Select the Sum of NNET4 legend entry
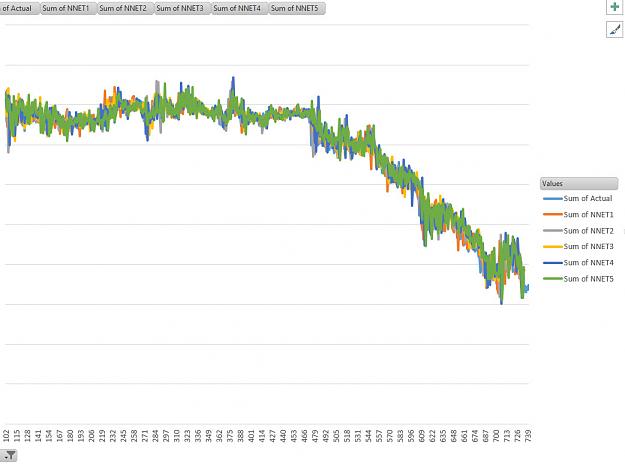The width and height of the screenshot is (625, 464). pyautogui.click(x=578, y=262)
